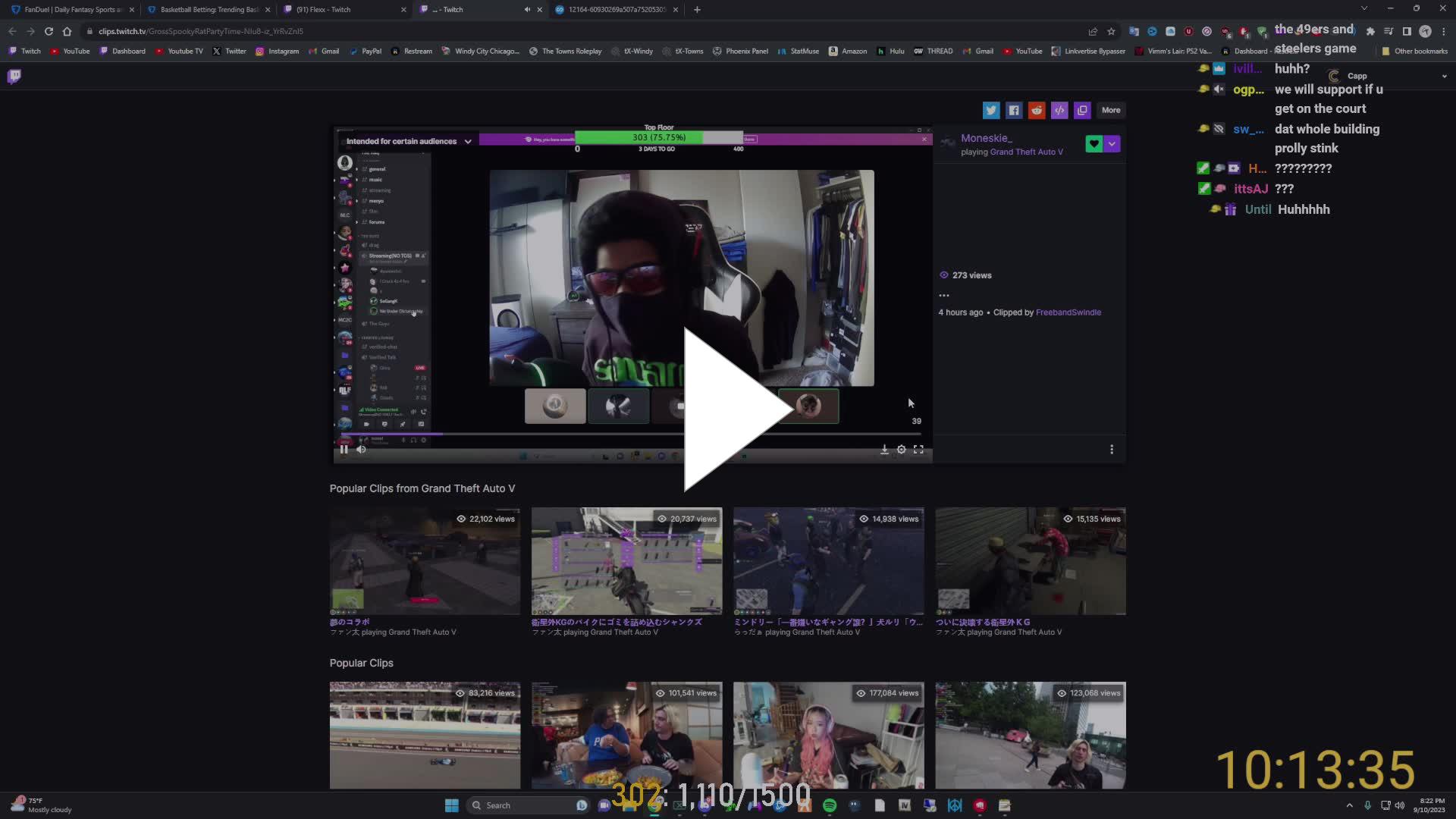This screenshot has height=819, width=1456.
Task: Open the player quality settings gear
Action: (x=902, y=449)
